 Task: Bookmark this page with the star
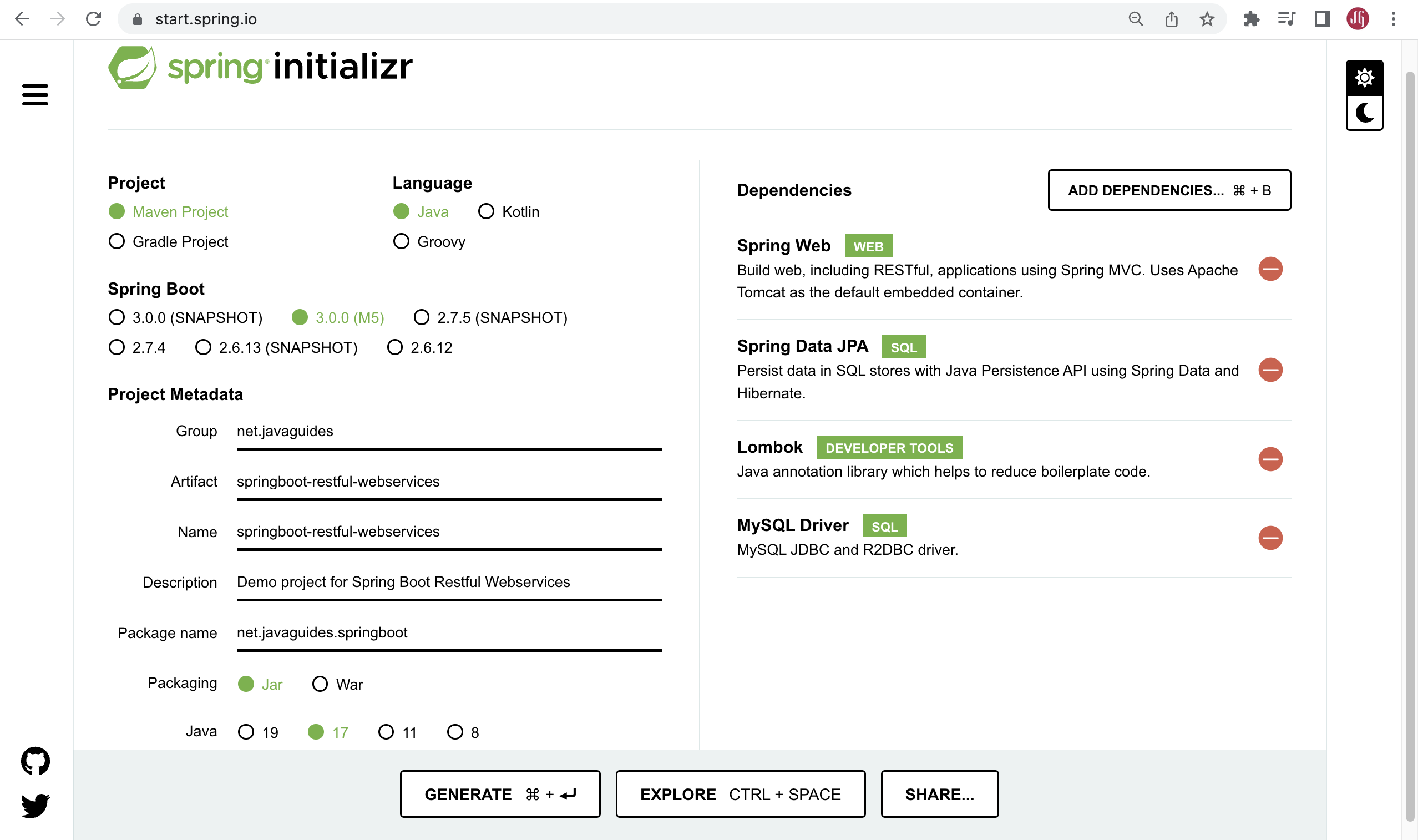[x=1207, y=19]
